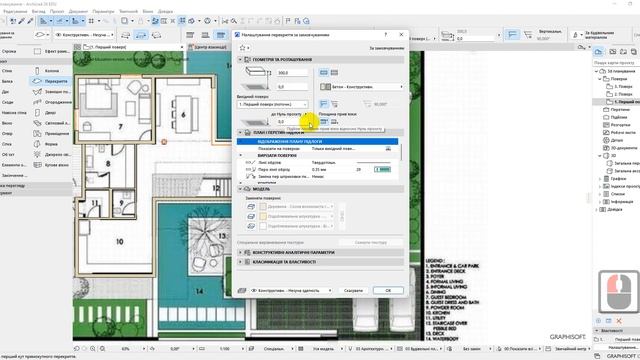Click the edge surface material swatch

point(263,216)
